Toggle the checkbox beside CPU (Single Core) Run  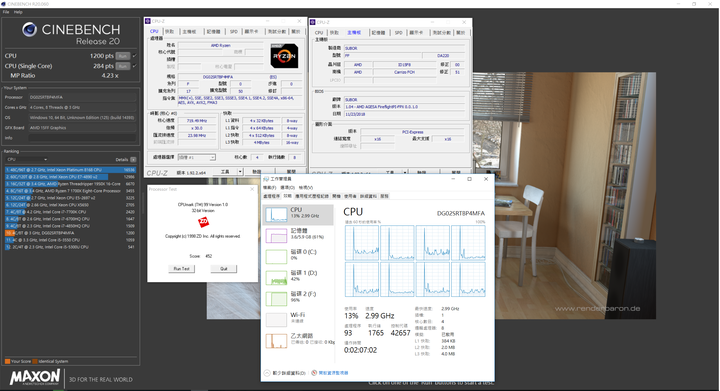coord(135,66)
